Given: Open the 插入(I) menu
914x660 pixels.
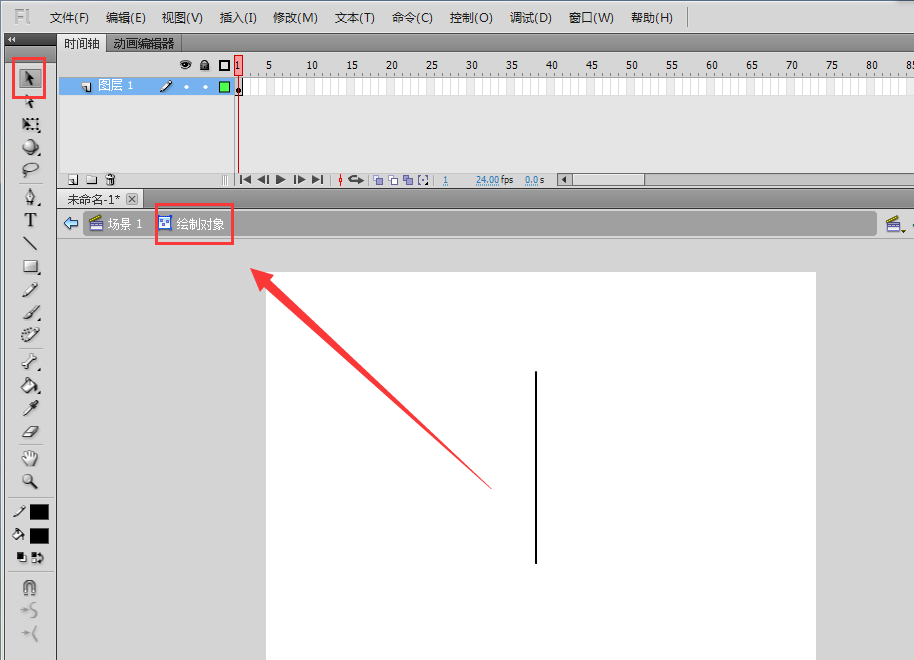Looking at the screenshot, I should coord(238,17).
